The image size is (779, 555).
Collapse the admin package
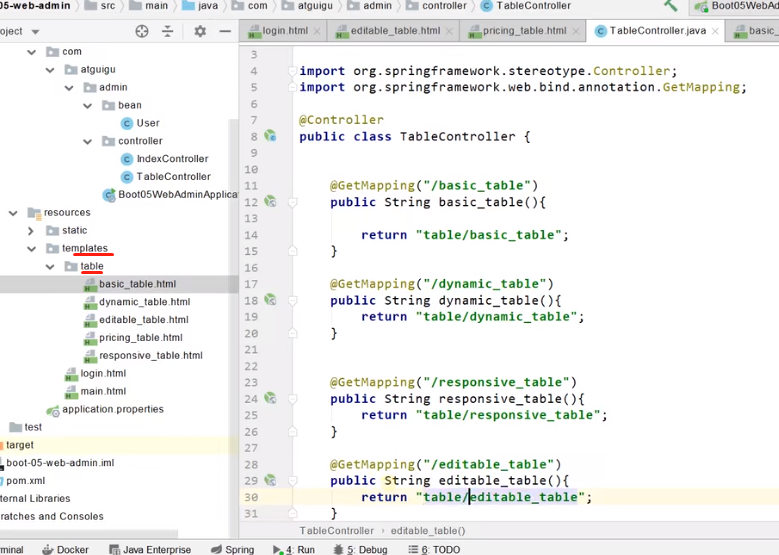click(69, 87)
